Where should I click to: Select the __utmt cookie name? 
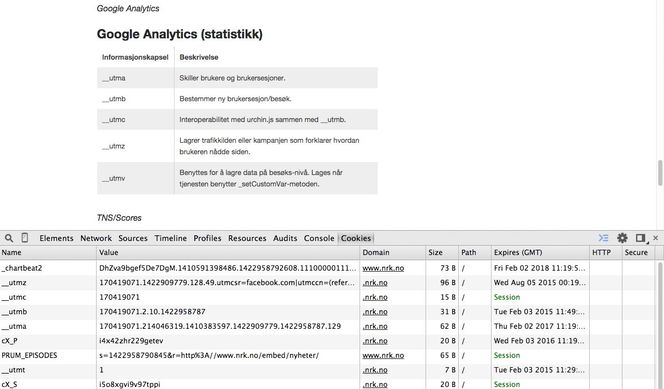click(14, 370)
